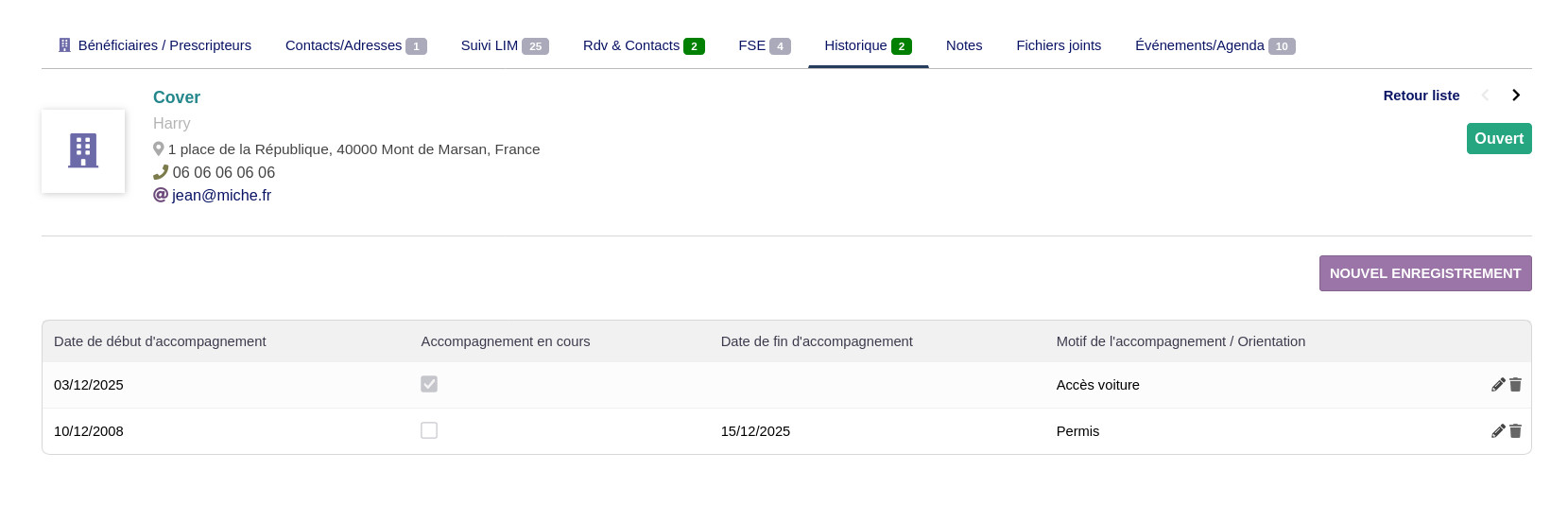The width and height of the screenshot is (1568, 523).
Task: Open the Fichiers joints tab
Action: [1059, 45]
